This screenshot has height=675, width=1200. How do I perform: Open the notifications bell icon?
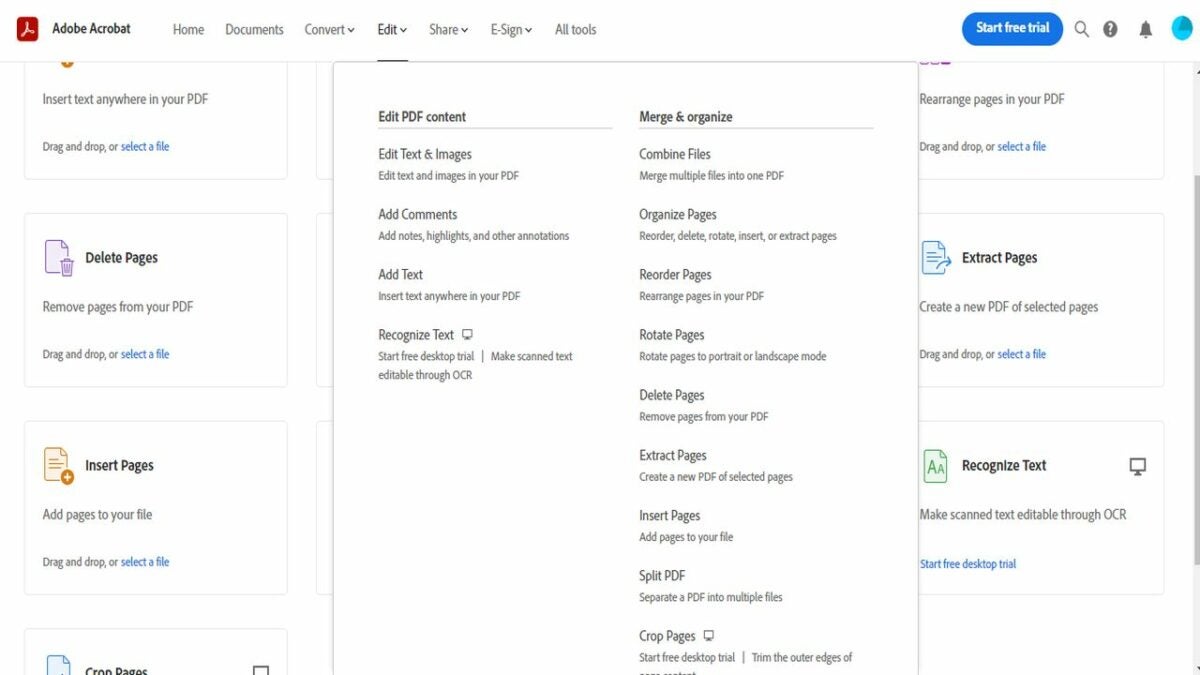click(1146, 29)
